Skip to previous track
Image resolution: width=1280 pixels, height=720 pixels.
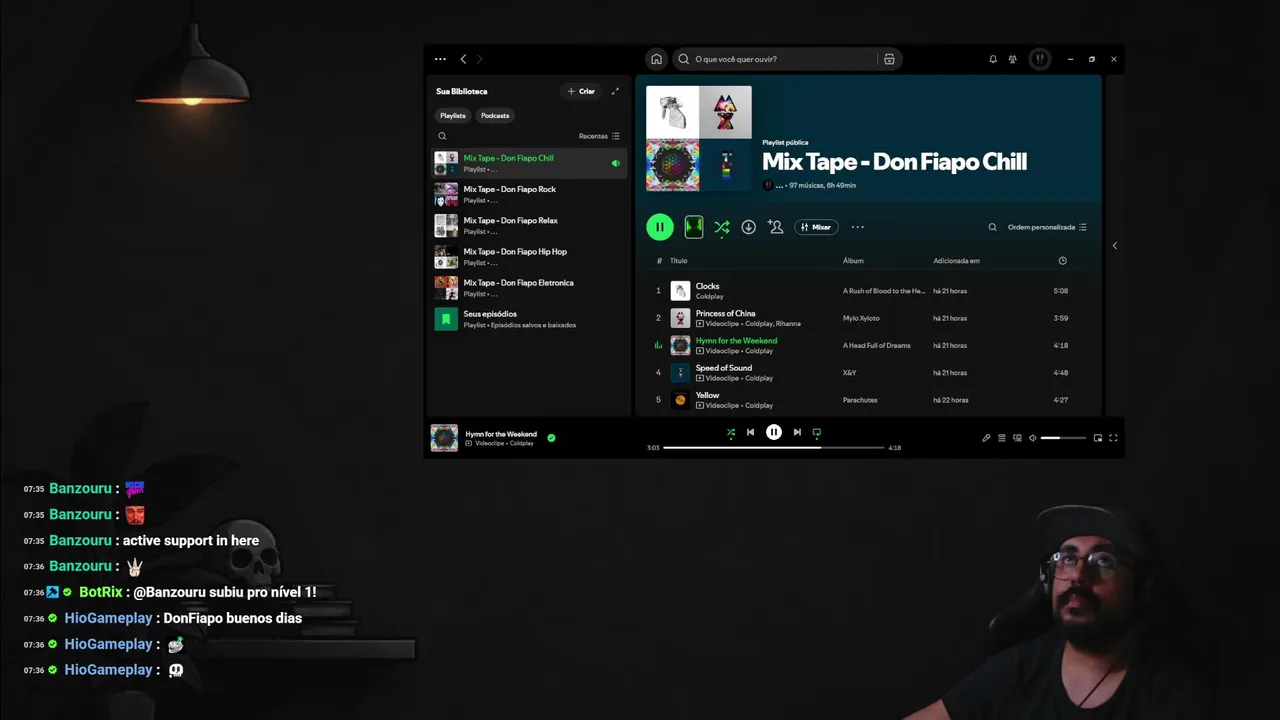(x=750, y=432)
